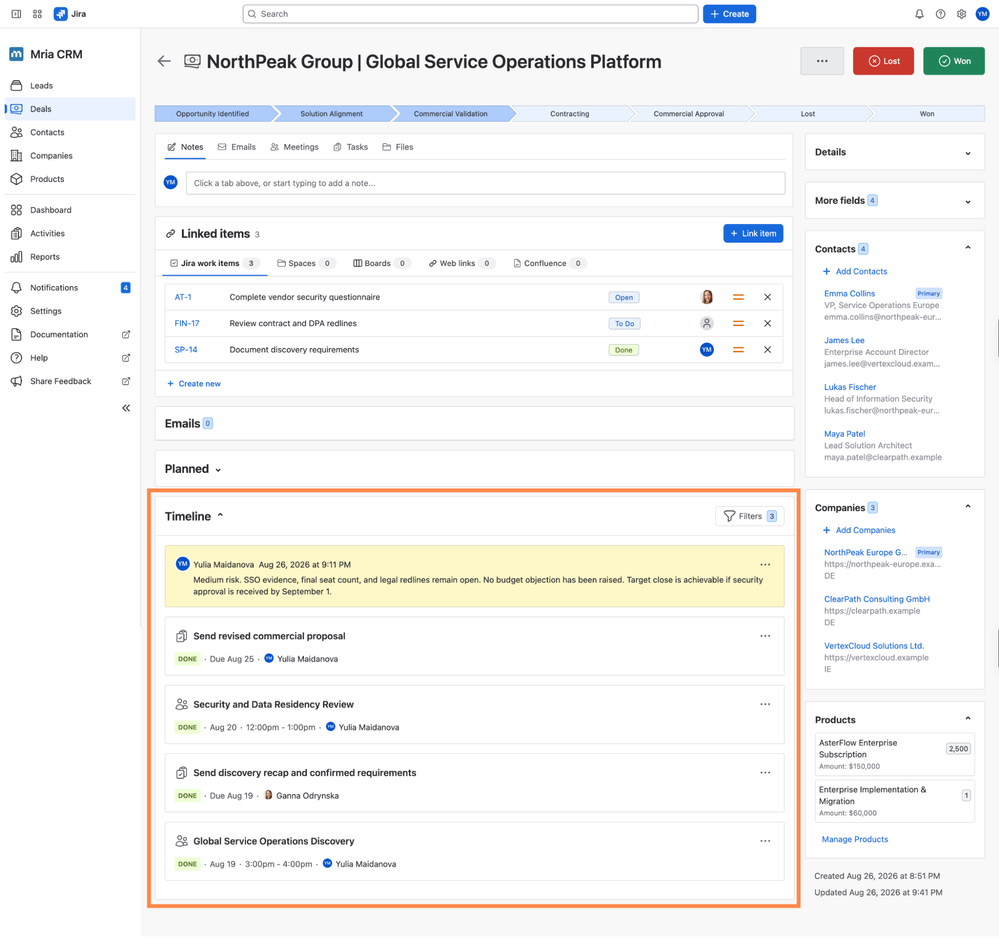Open the app switcher grid icon
The height and width of the screenshot is (938, 999).
[x=38, y=14]
